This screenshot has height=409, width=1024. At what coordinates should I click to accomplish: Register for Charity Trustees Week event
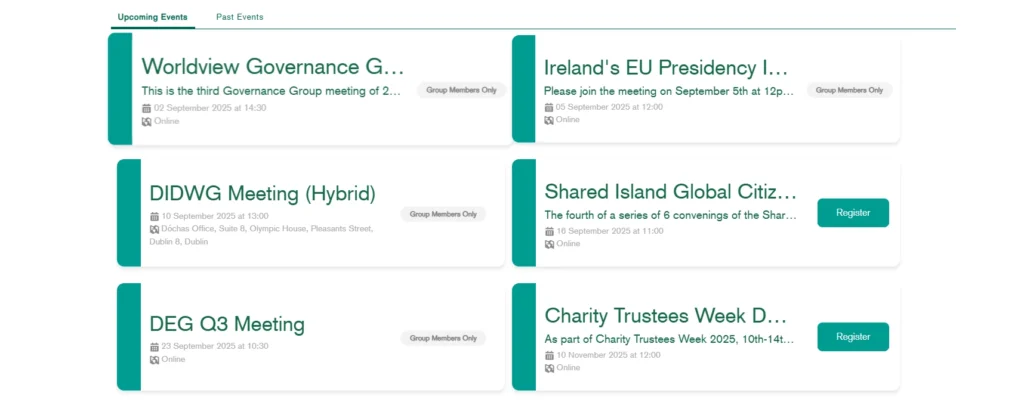pos(852,337)
